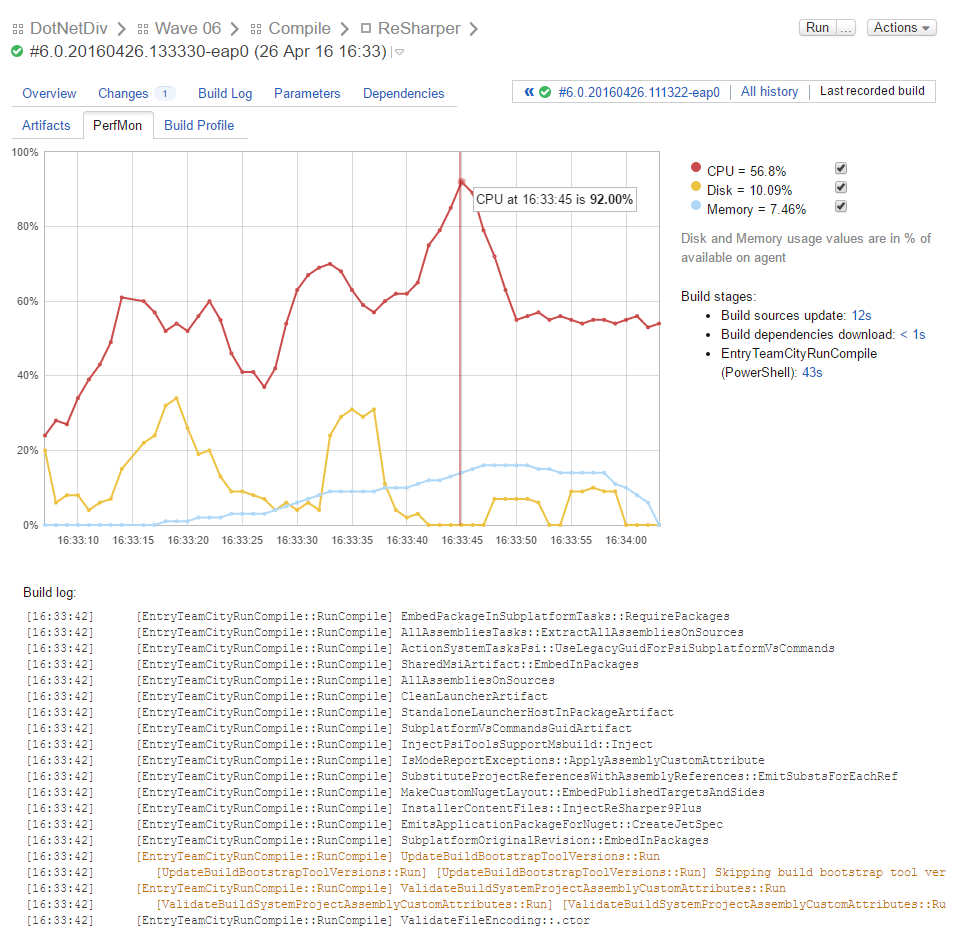The height and width of the screenshot is (941, 953).
Task: Open the Build Profile tab
Action: pos(199,125)
